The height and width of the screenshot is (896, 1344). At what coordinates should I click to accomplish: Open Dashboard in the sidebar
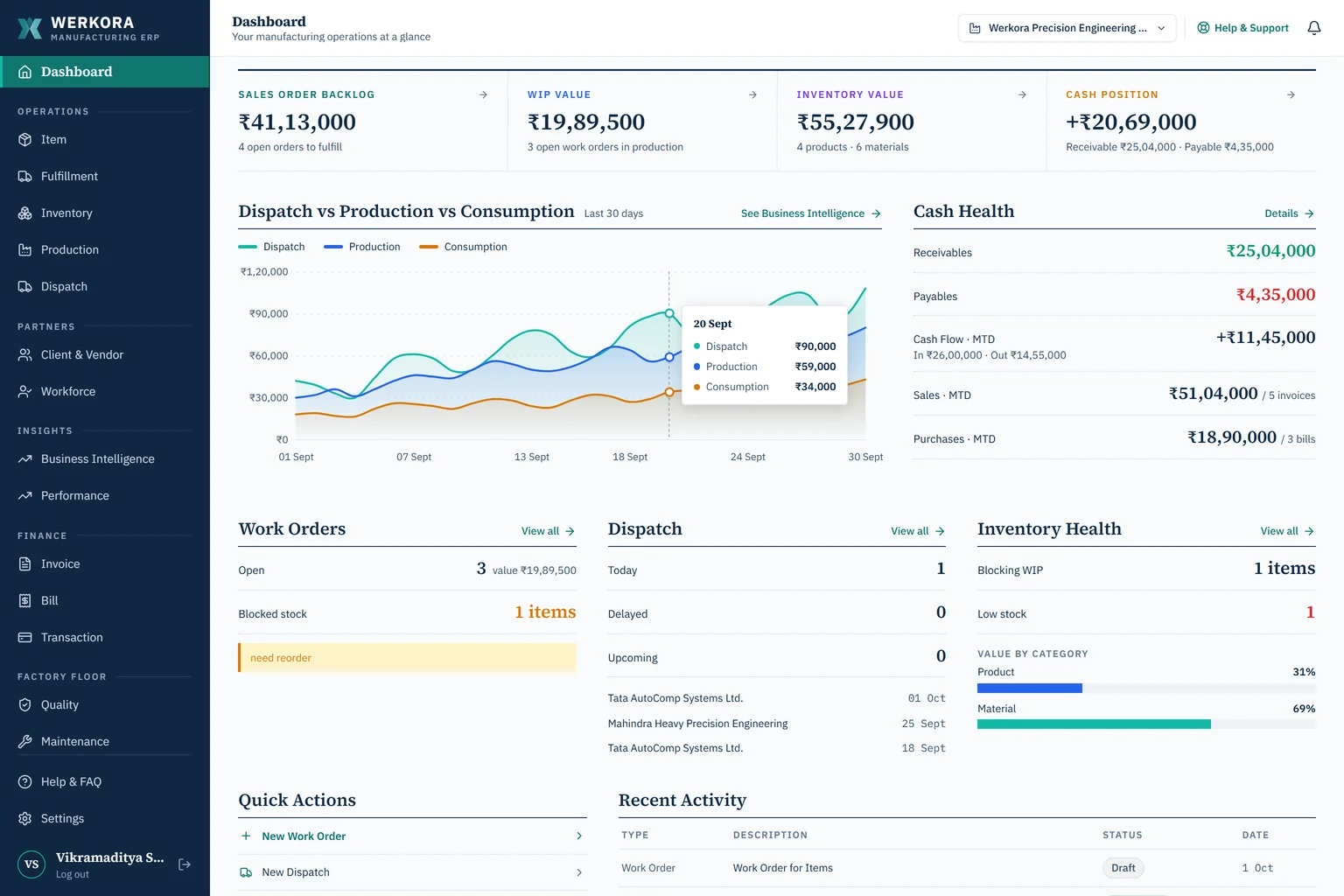105,72
